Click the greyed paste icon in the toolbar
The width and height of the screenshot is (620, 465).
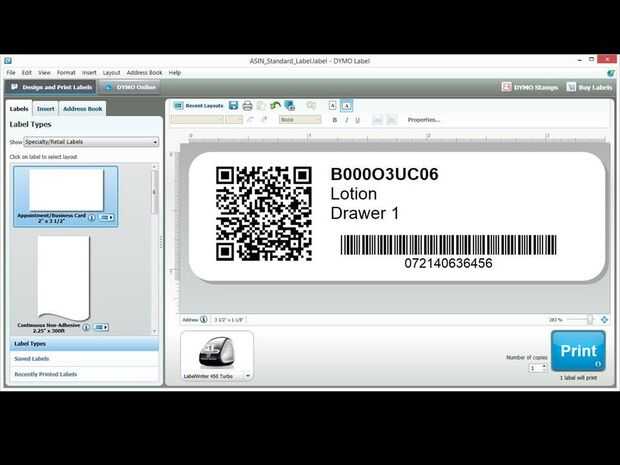pyautogui.click(x=261, y=106)
